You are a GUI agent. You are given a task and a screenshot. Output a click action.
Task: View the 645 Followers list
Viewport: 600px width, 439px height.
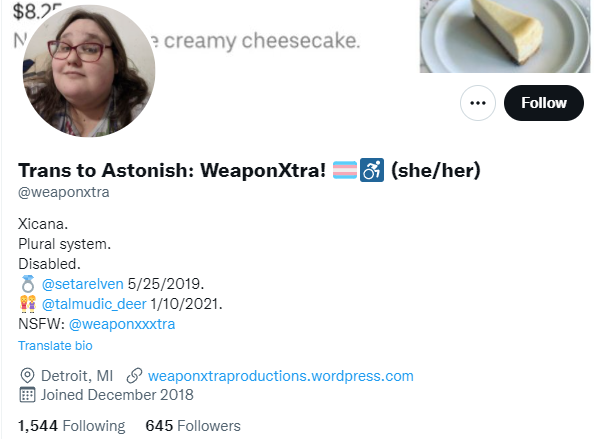click(x=193, y=426)
